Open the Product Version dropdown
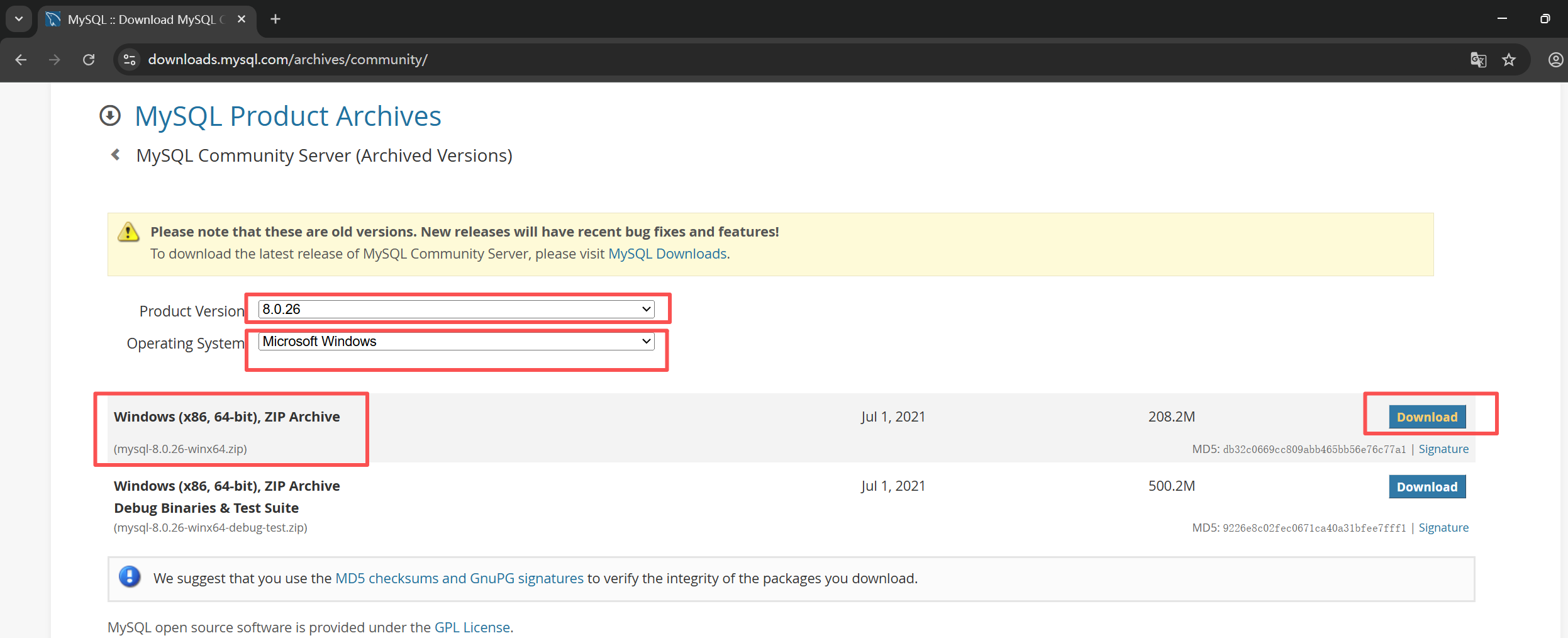 (457, 310)
